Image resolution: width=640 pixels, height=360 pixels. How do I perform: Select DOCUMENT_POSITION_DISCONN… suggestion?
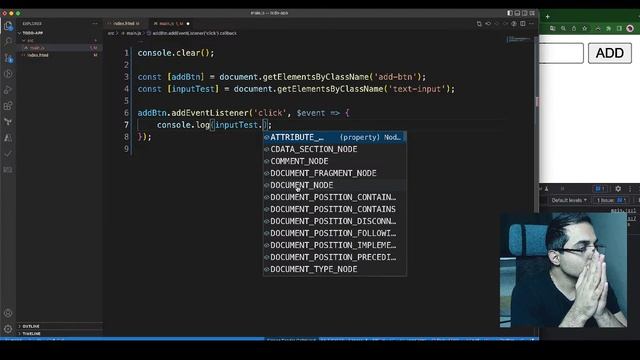coord(335,221)
